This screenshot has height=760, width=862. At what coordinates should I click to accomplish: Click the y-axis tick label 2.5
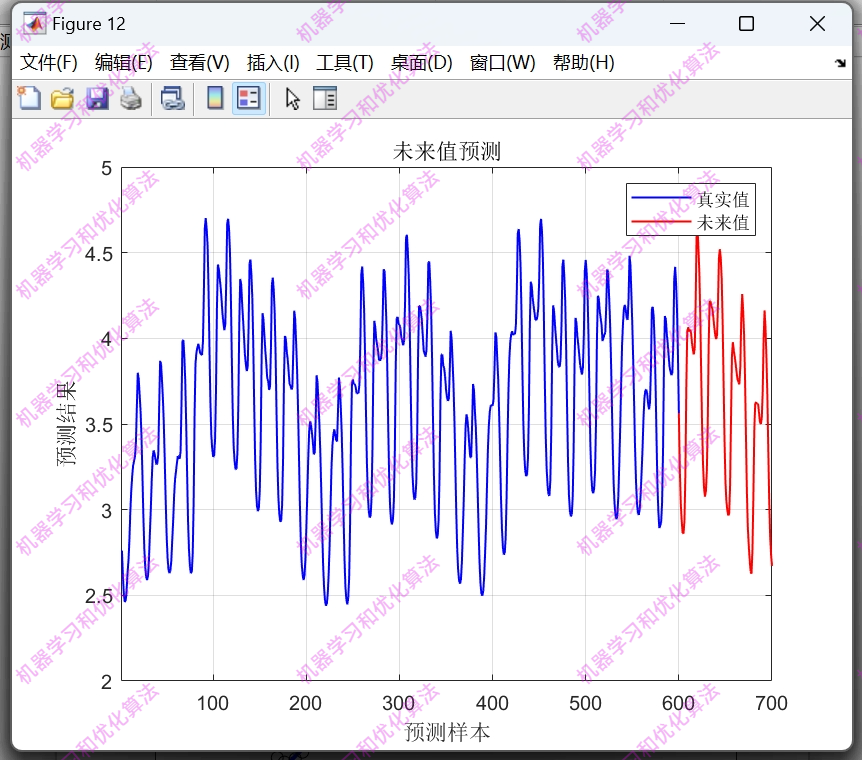[98, 596]
